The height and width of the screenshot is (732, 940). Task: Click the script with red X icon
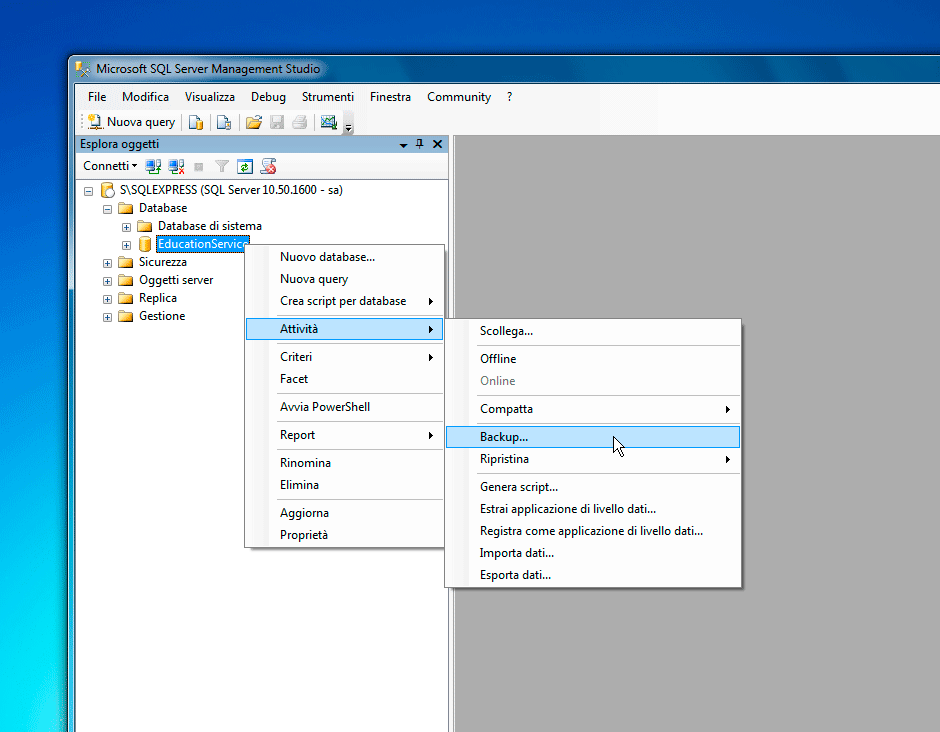268,166
